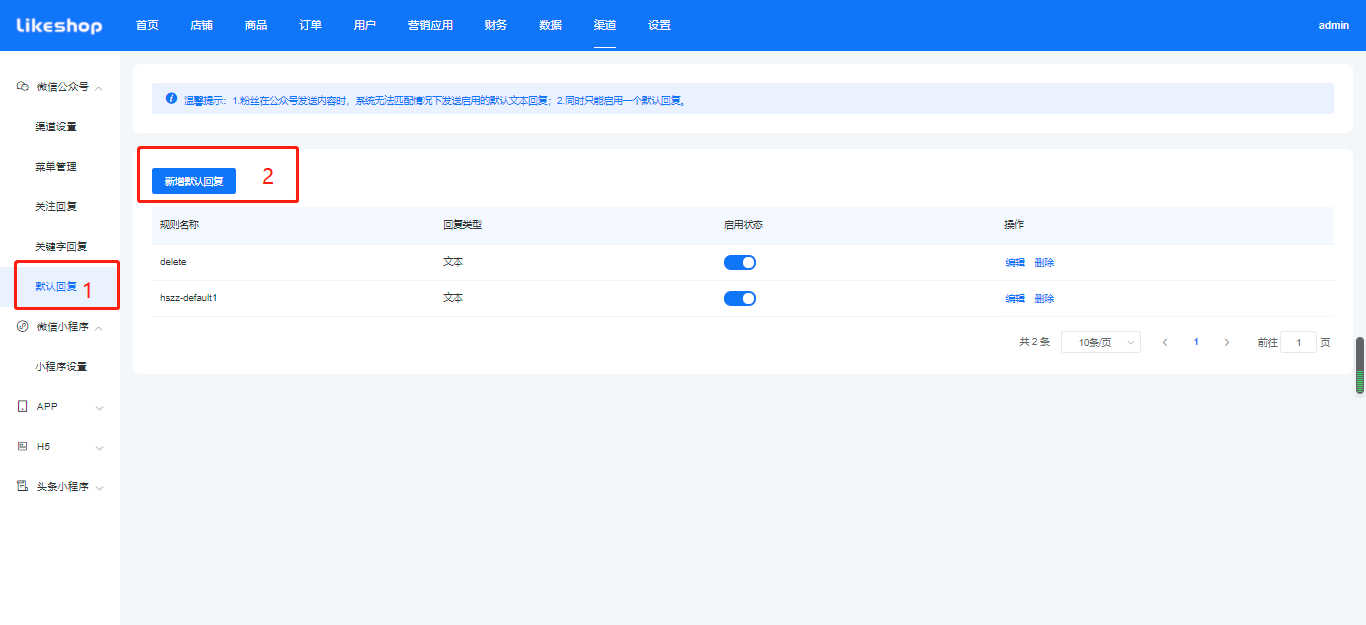Click the 头条小程序 sidebar icon
Screen dimensions: 1366x625
click(x=23, y=486)
